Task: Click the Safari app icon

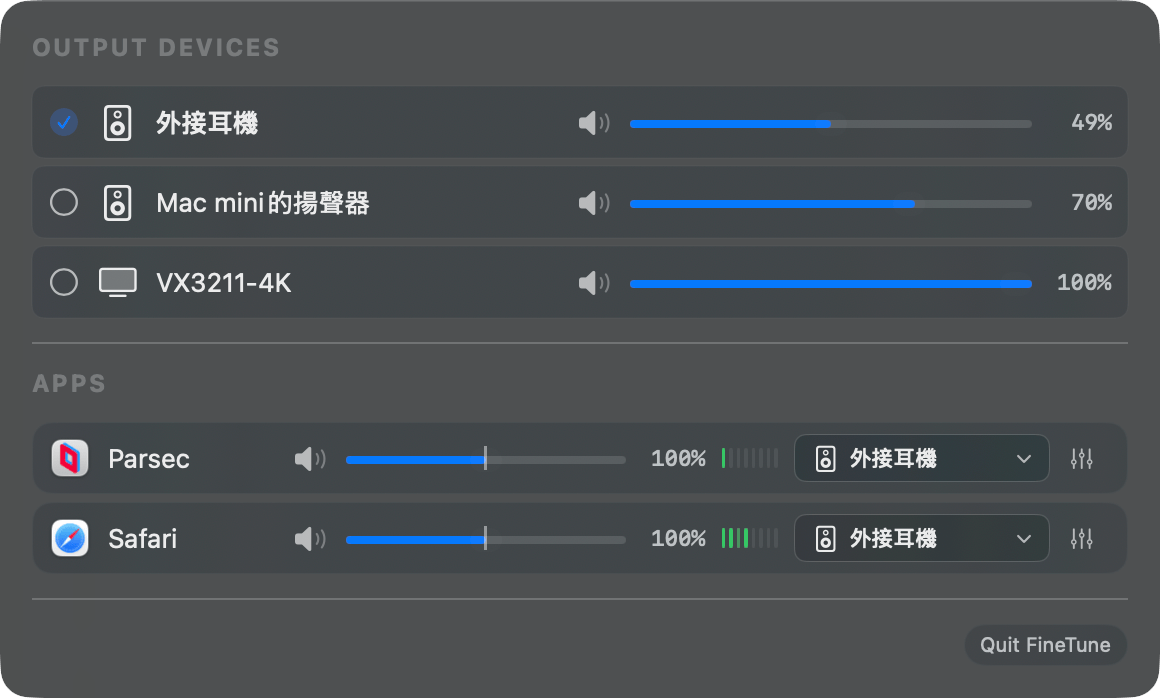Action: 70,539
